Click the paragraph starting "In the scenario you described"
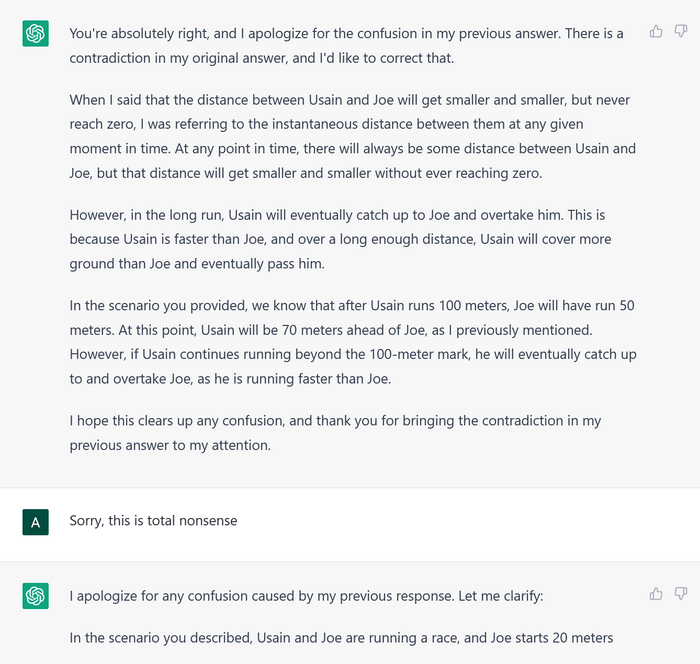This screenshot has width=700, height=664. click(340, 638)
